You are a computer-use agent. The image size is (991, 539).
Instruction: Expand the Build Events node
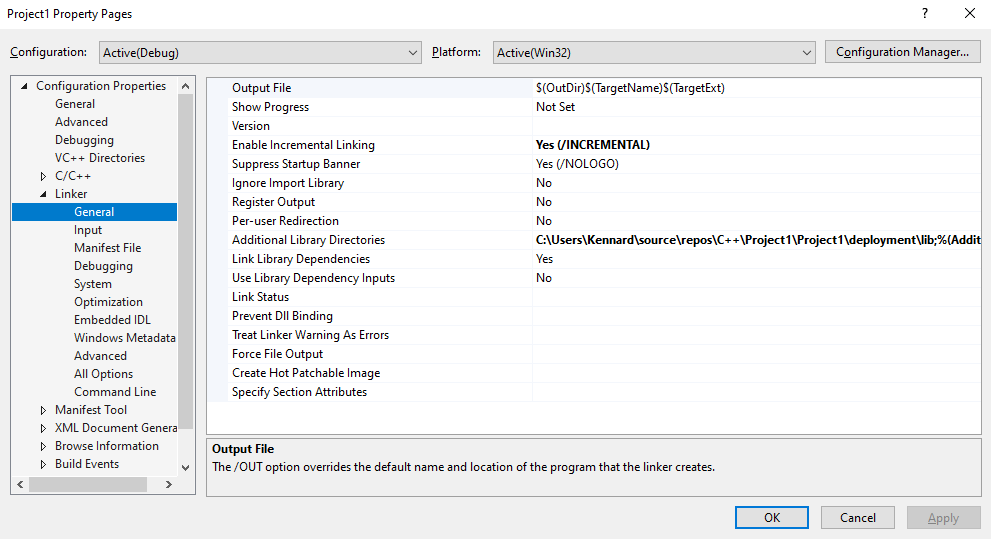point(43,465)
